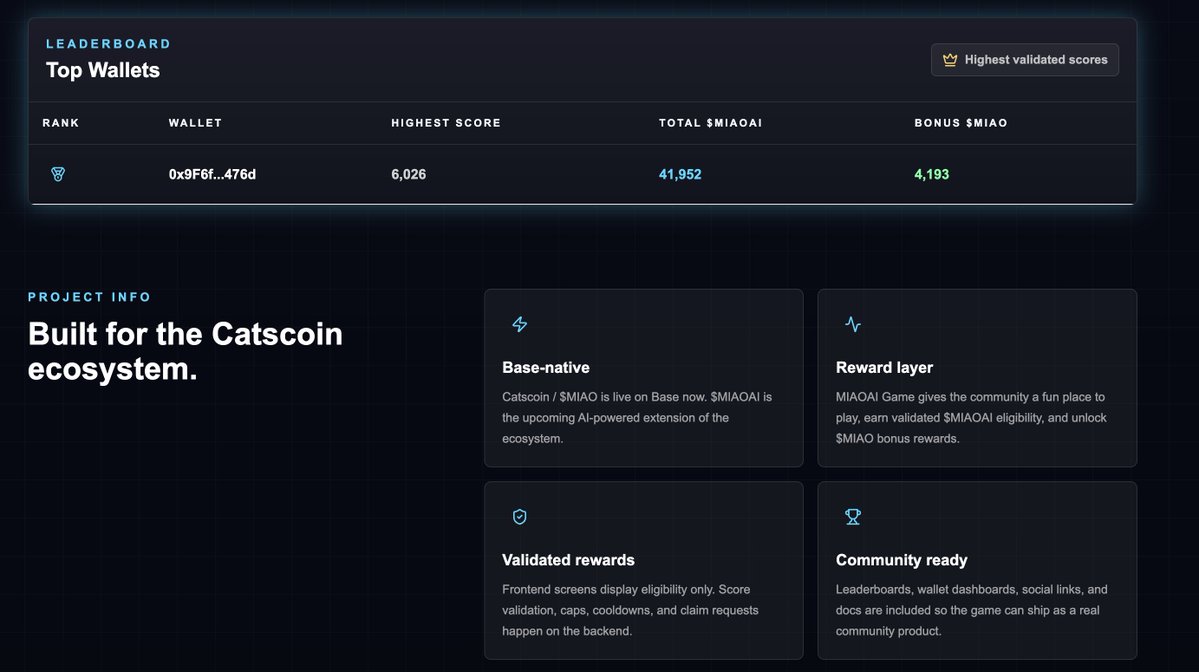Click the LEADERBOARD section label
The height and width of the screenshot is (672, 1199).
click(x=109, y=44)
